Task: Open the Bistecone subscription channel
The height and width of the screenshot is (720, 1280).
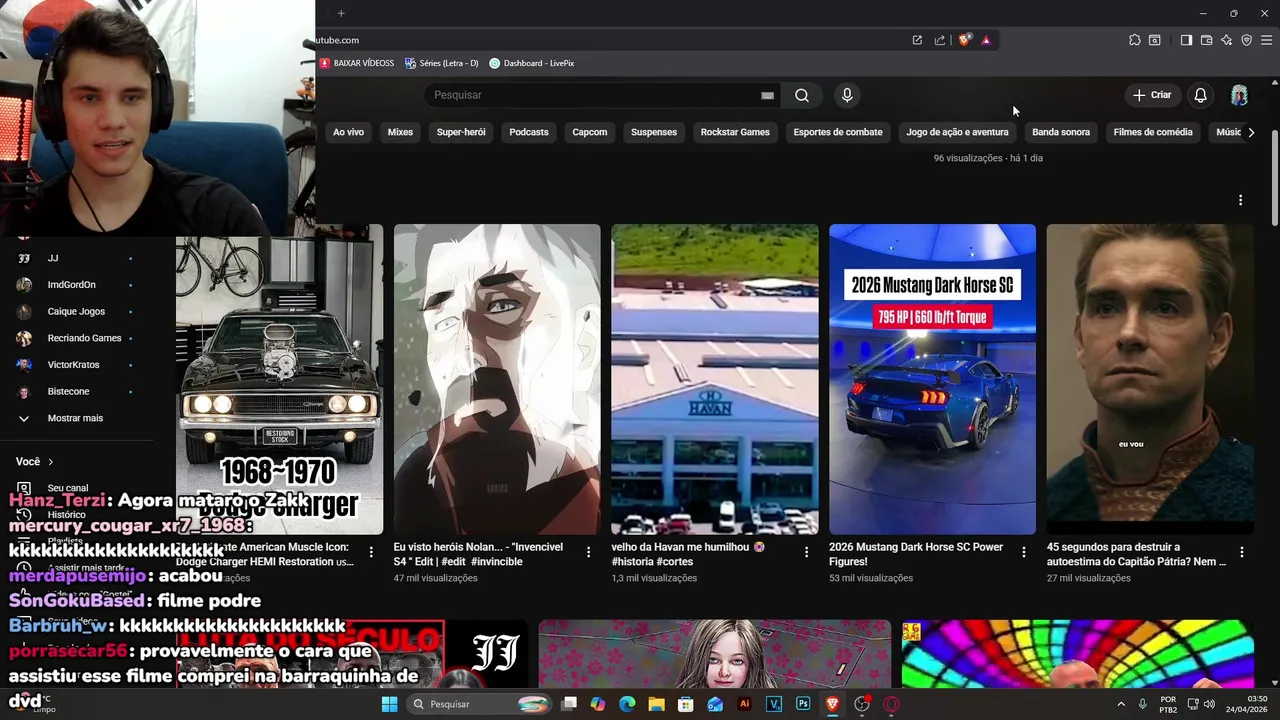Action: (68, 391)
